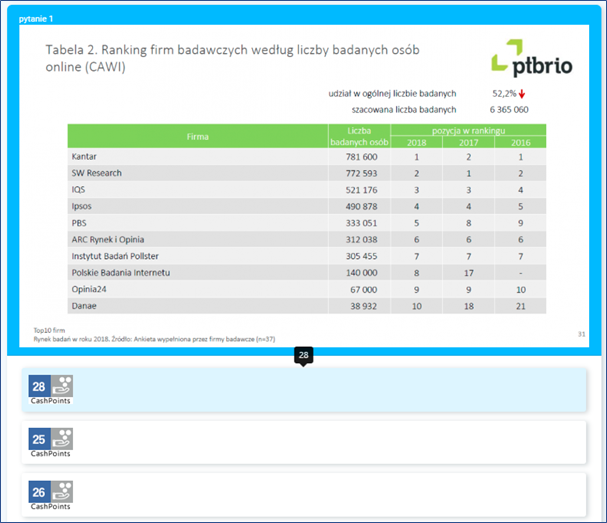Click the 'Firma' column header
The image size is (607, 523).
197,136
